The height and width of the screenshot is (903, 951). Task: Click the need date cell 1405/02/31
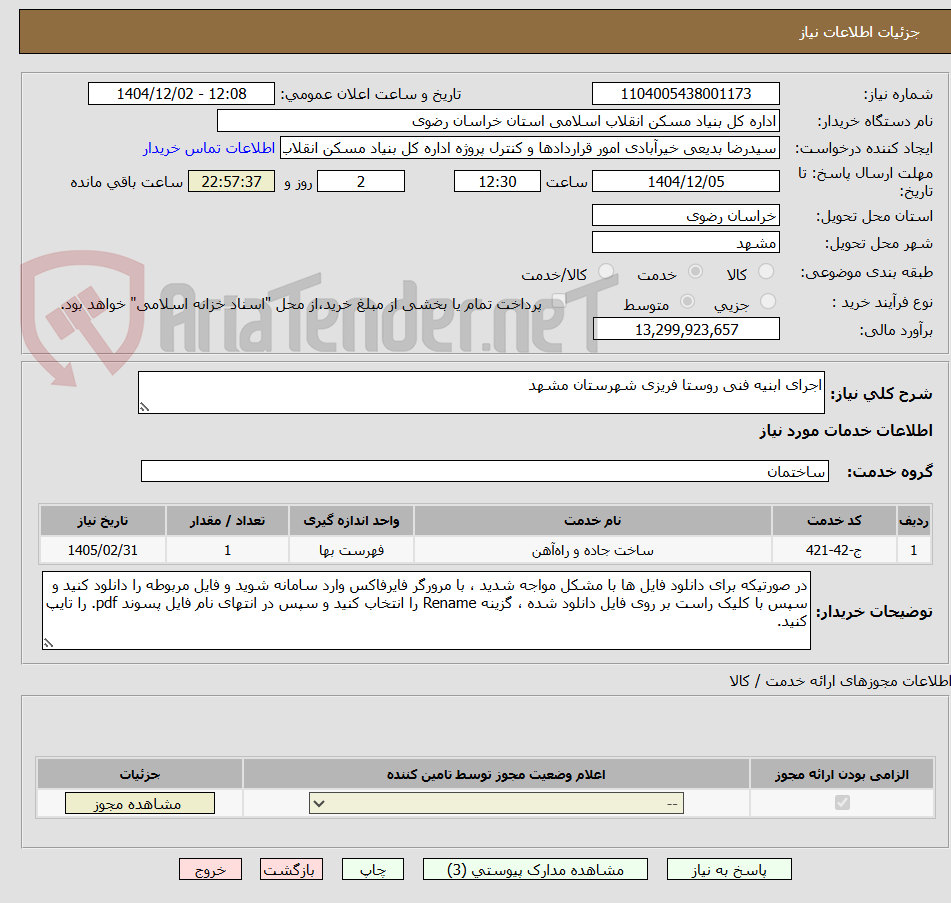102,550
